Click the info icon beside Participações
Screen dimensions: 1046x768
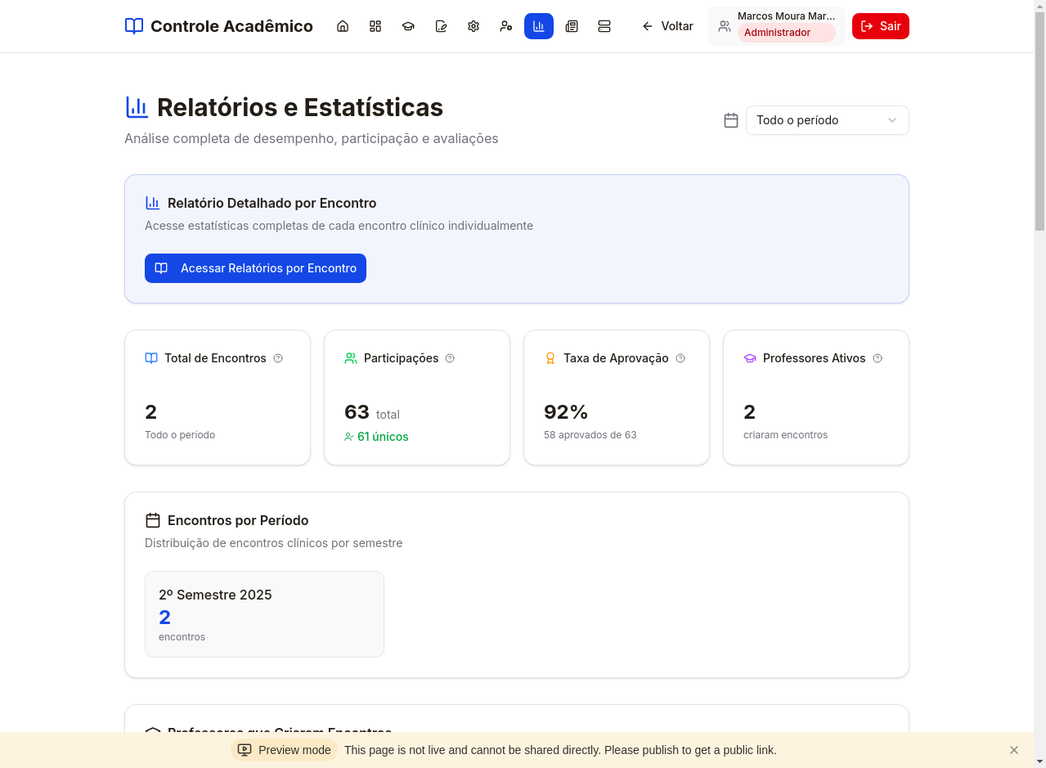click(449, 358)
